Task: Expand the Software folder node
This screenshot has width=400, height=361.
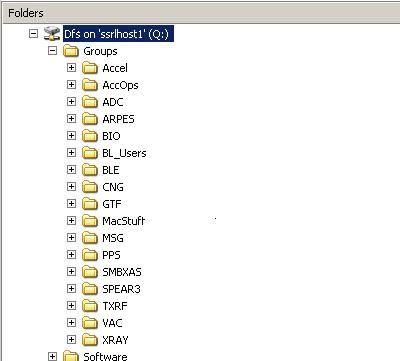Action: coord(52,356)
